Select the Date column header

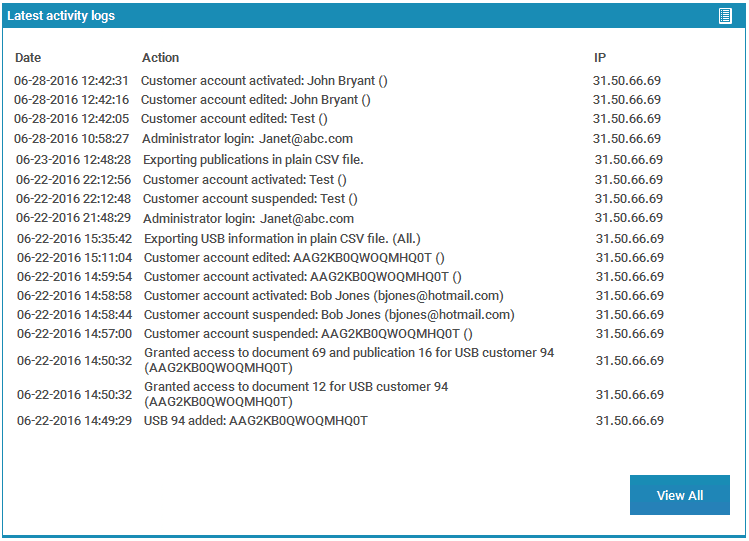click(x=28, y=58)
